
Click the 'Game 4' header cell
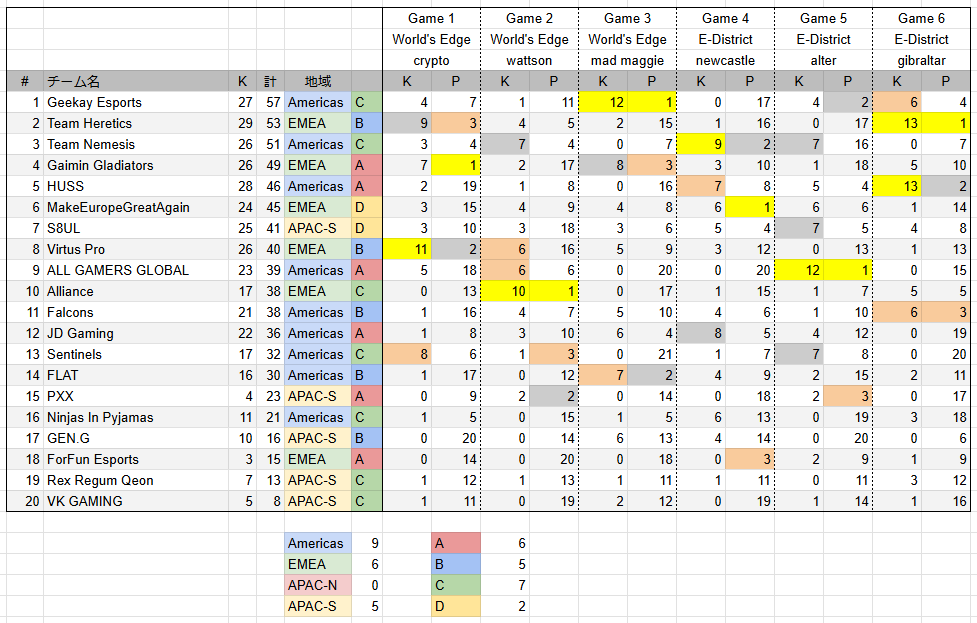click(x=725, y=19)
